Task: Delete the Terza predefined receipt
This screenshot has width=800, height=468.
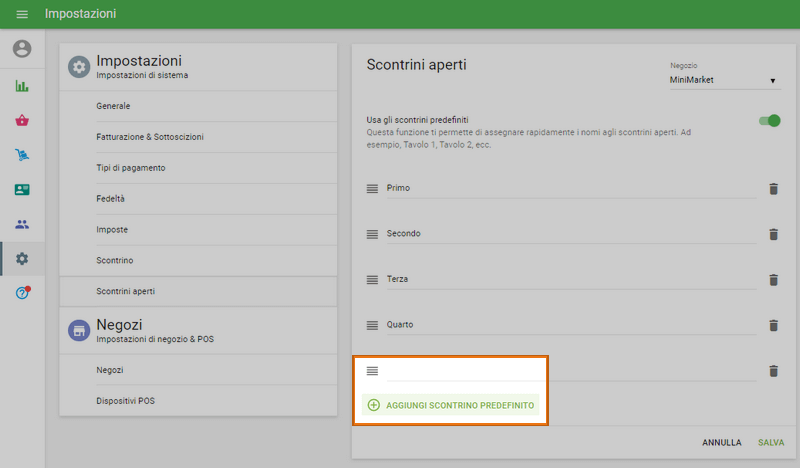Action: (x=773, y=280)
